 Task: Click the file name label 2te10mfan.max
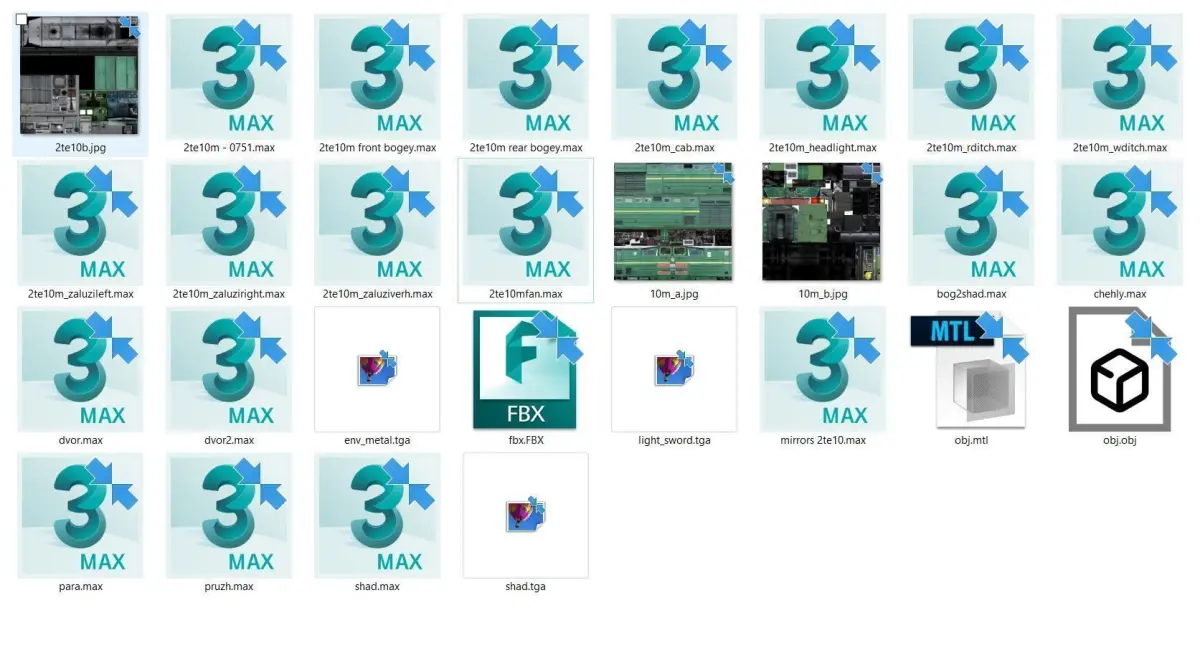[x=526, y=294]
